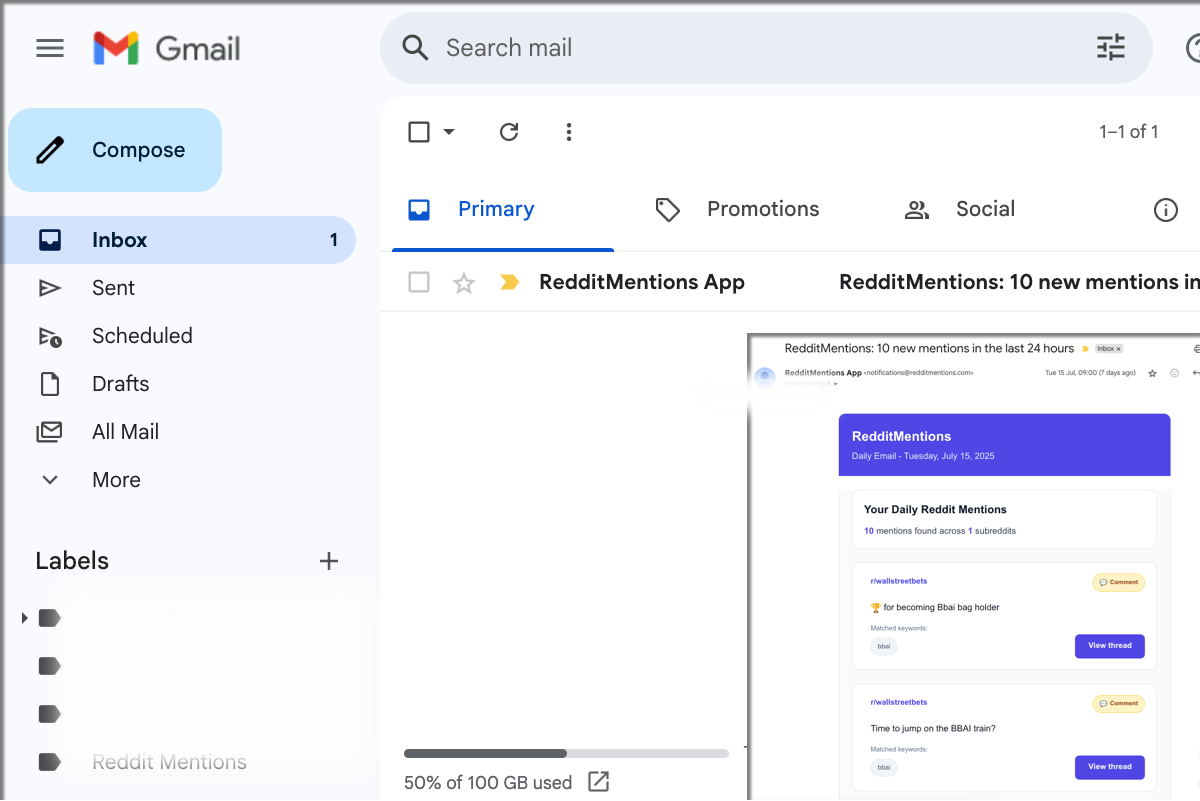The image size is (1200, 801).
Task: Click bbai keyword chip under bag holder
Action: 884,646
